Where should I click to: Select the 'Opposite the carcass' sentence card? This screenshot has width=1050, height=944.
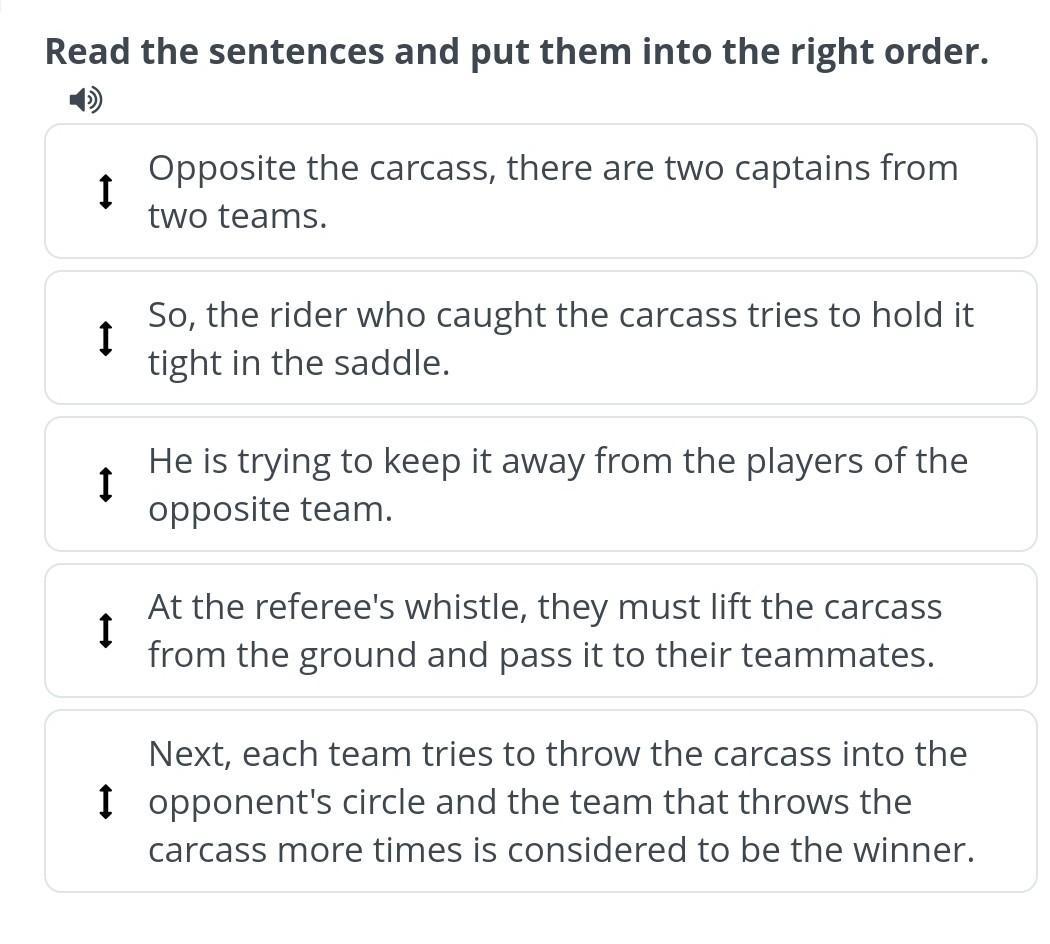540,191
